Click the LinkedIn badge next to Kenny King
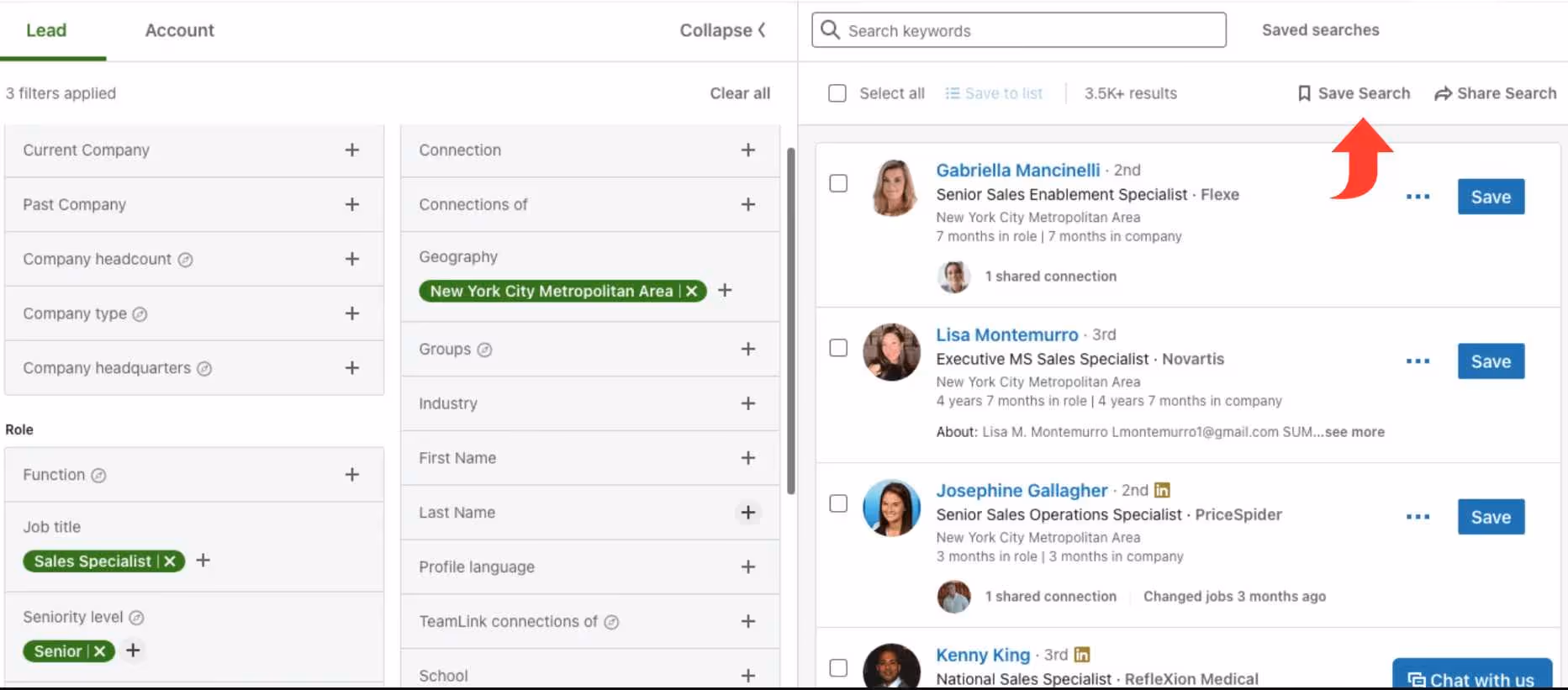The height and width of the screenshot is (690, 1568). click(x=1082, y=654)
